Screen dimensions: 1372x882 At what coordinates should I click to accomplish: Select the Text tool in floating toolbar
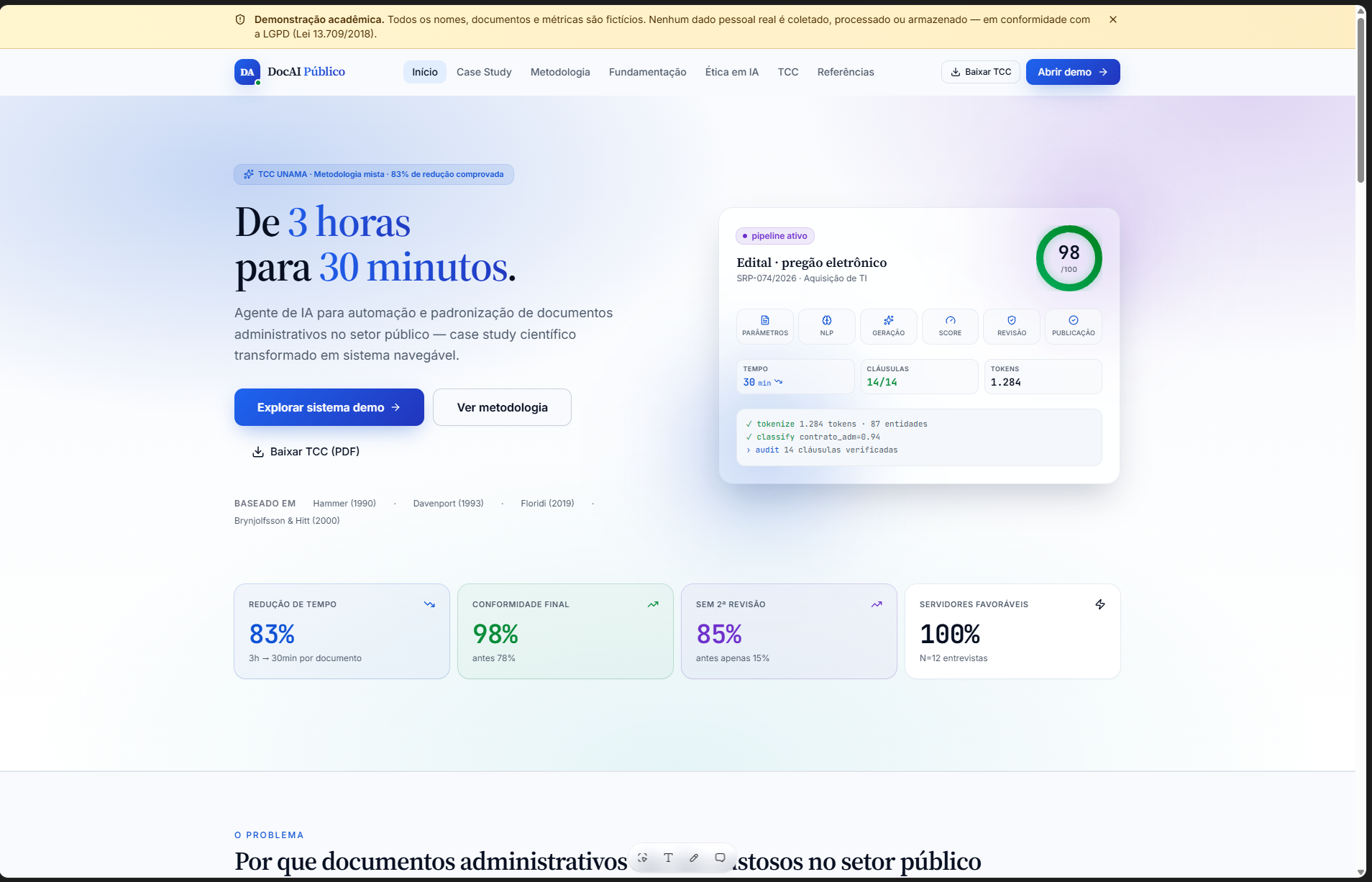(668, 858)
